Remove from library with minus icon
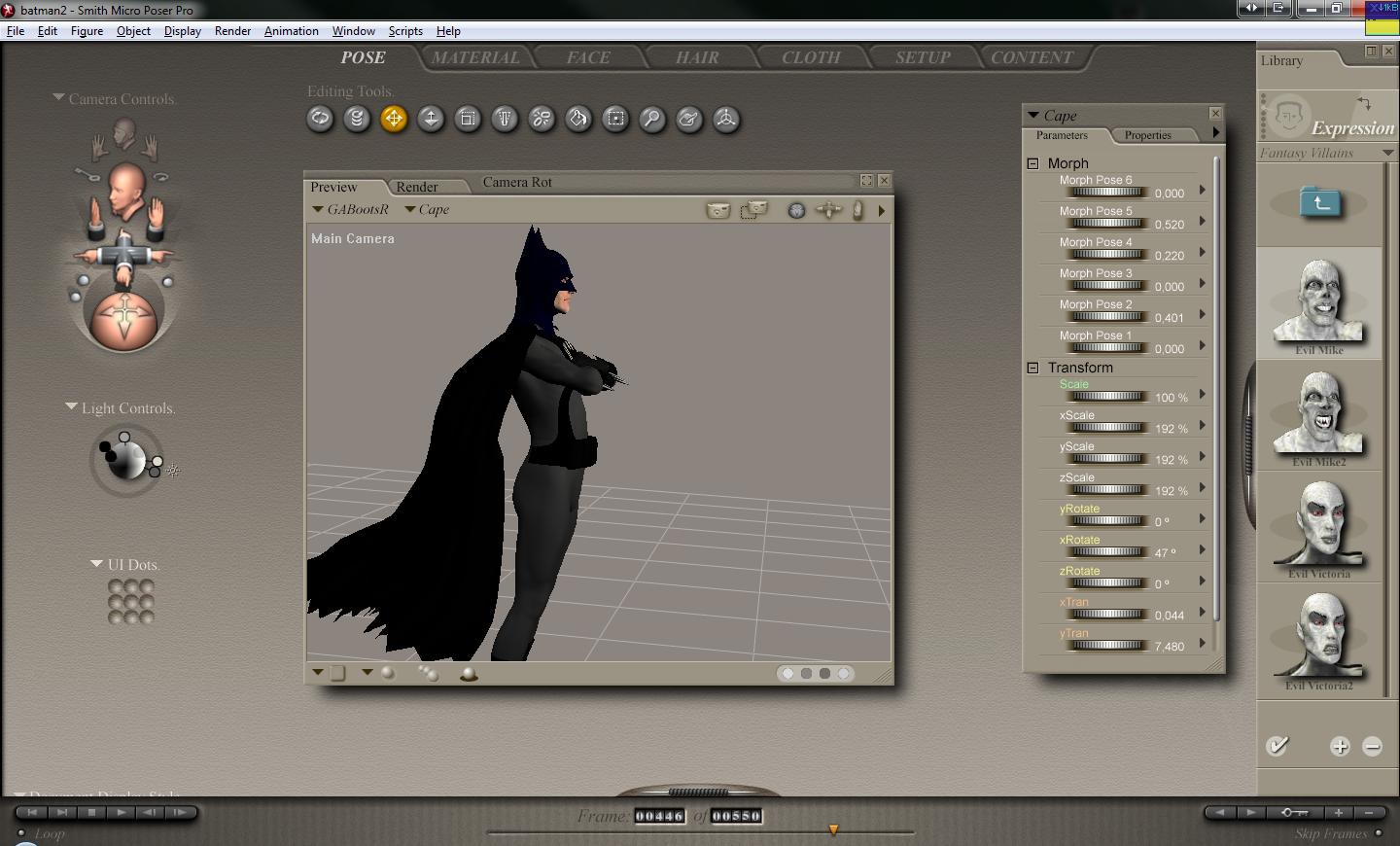1400x846 pixels. pyautogui.click(x=1373, y=746)
